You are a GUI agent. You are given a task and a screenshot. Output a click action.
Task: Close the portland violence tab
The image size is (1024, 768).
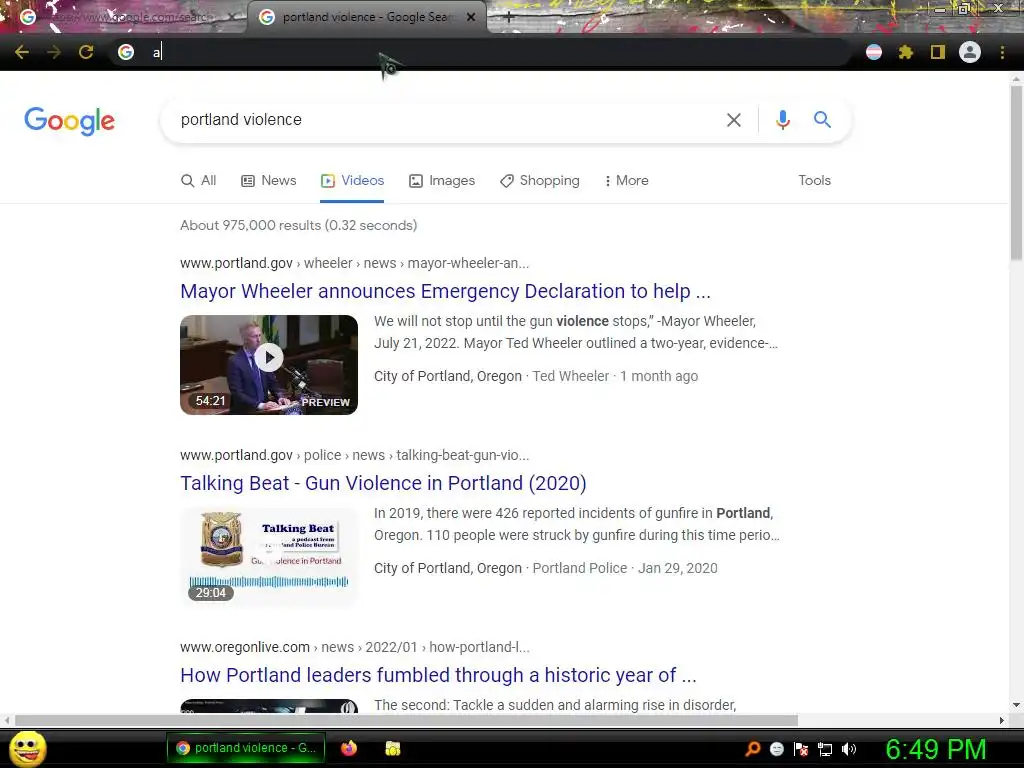pyautogui.click(x=471, y=17)
